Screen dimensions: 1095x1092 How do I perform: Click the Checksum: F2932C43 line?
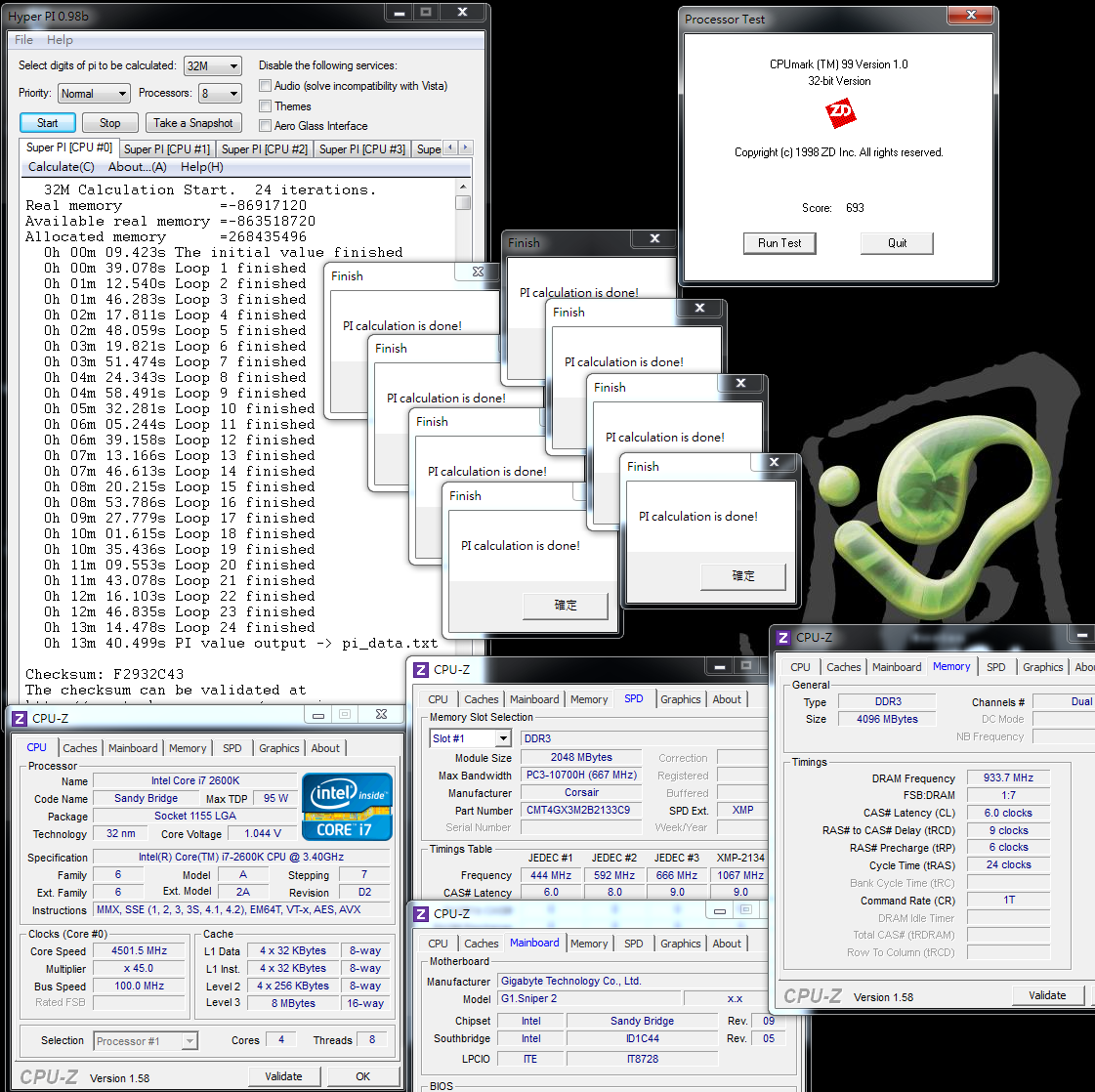pos(105,675)
